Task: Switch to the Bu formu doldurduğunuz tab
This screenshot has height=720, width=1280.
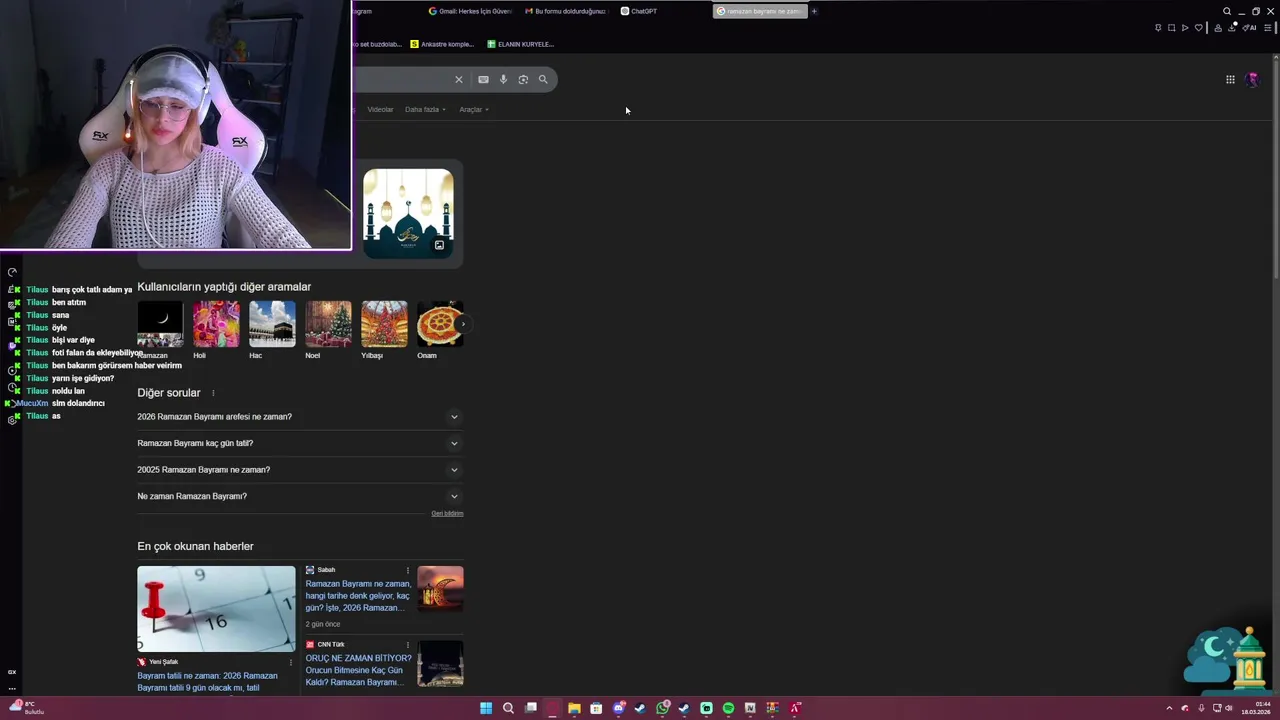Action: pyautogui.click(x=565, y=11)
